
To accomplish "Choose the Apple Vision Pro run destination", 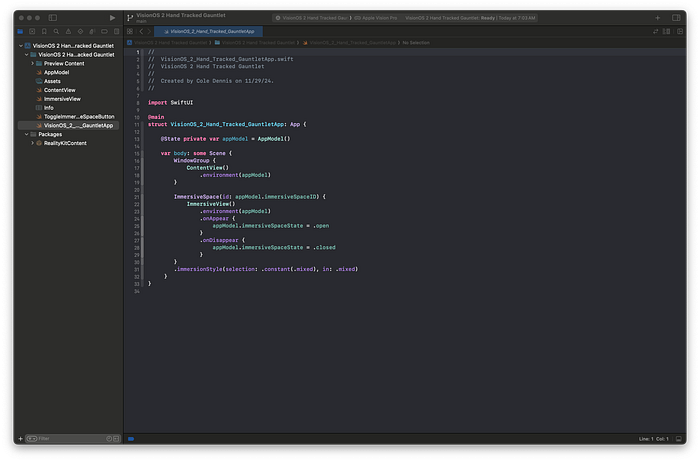I will (x=376, y=18).
